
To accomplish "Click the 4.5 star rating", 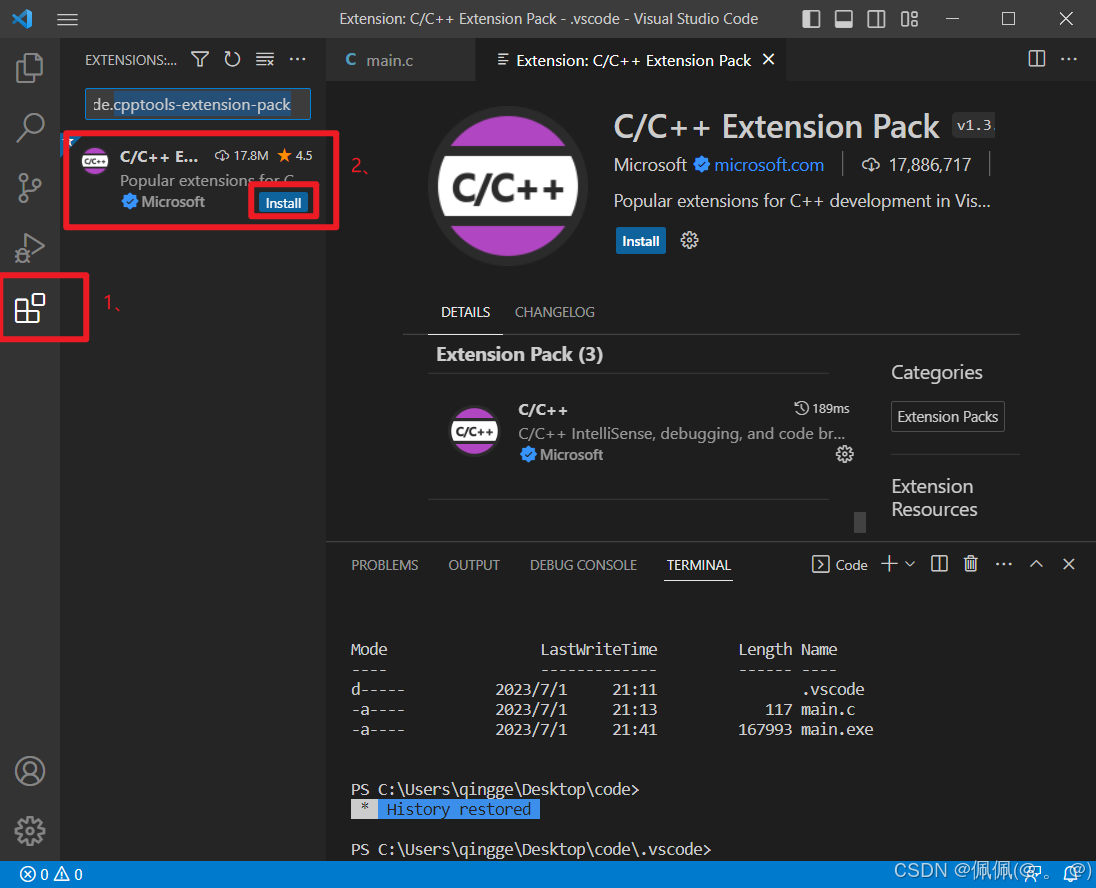I will pos(295,155).
